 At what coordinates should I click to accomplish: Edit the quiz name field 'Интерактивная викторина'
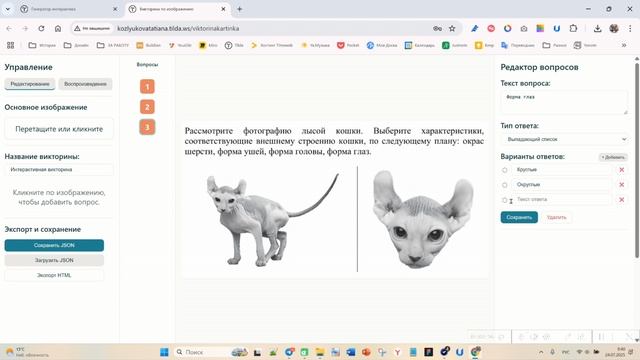tap(59, 169)
